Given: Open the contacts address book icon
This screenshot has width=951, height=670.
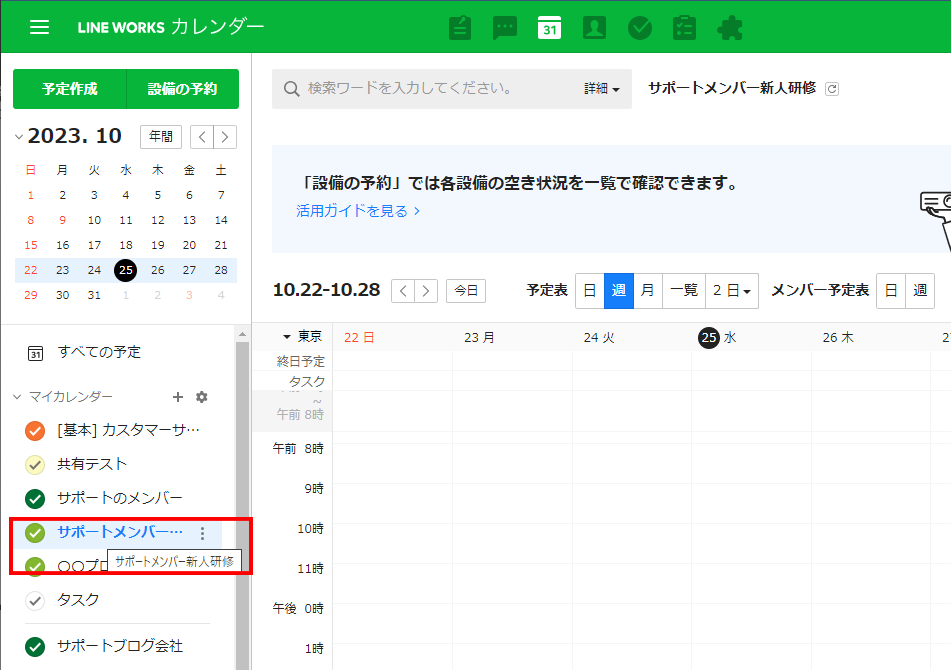Looking at the screenshot, I should (x=594, y=28).
